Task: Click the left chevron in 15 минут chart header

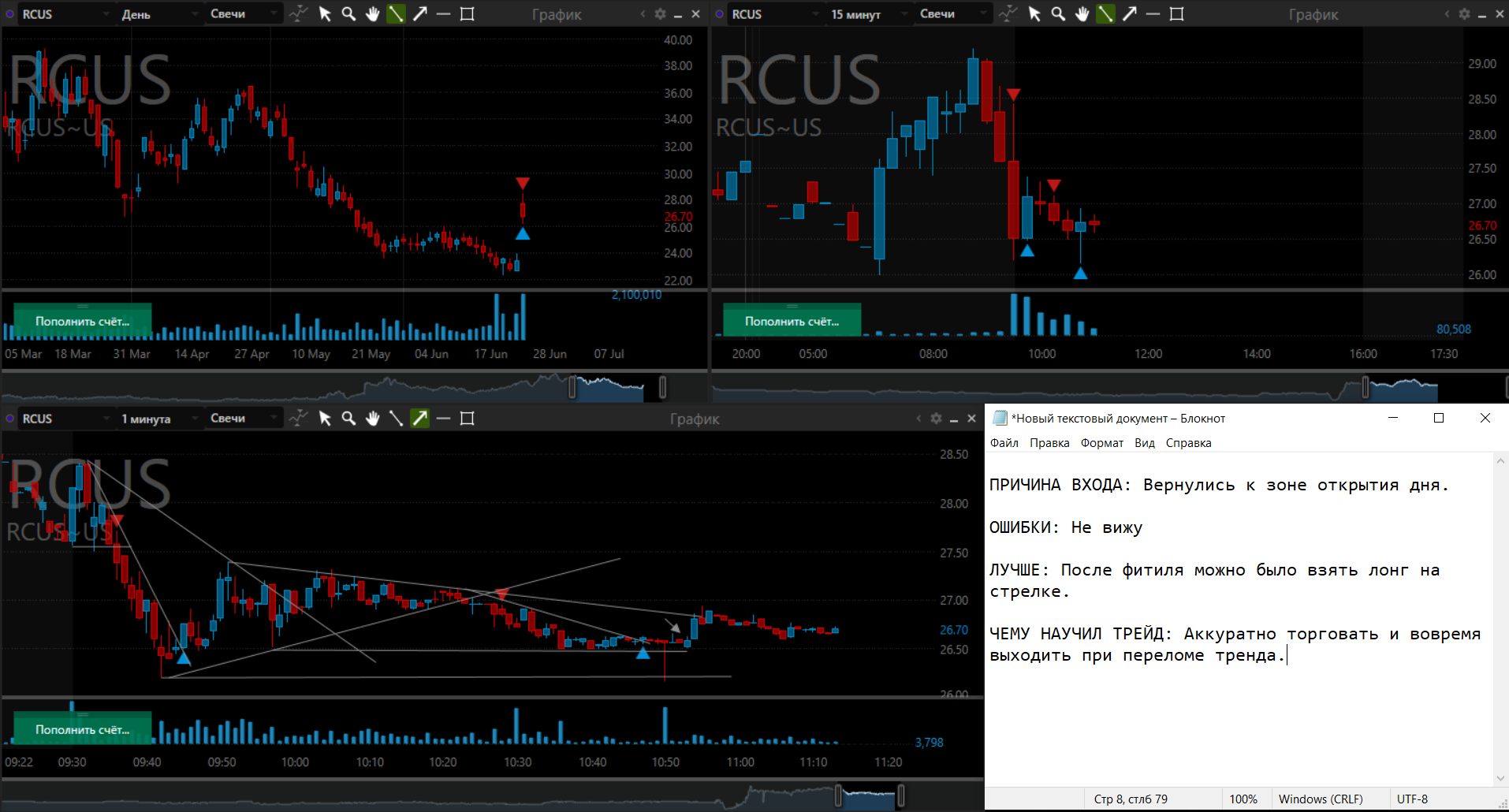Action: [1447, 14]
